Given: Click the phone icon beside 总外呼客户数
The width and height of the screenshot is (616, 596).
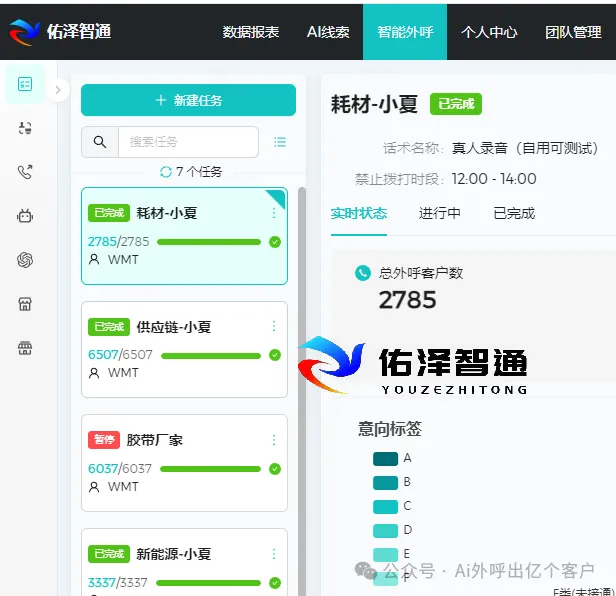Looking at the screenshot, I should [x=363, y=273].
